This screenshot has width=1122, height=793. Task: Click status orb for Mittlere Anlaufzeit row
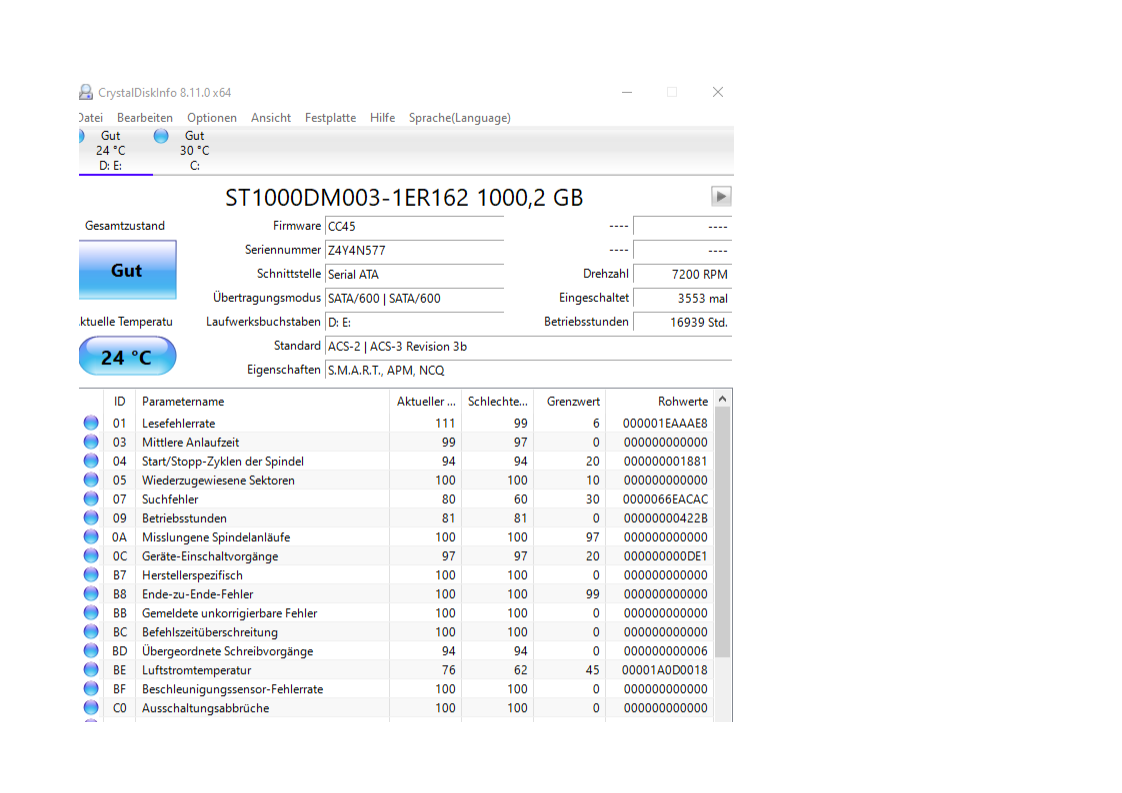pos(91,442)
